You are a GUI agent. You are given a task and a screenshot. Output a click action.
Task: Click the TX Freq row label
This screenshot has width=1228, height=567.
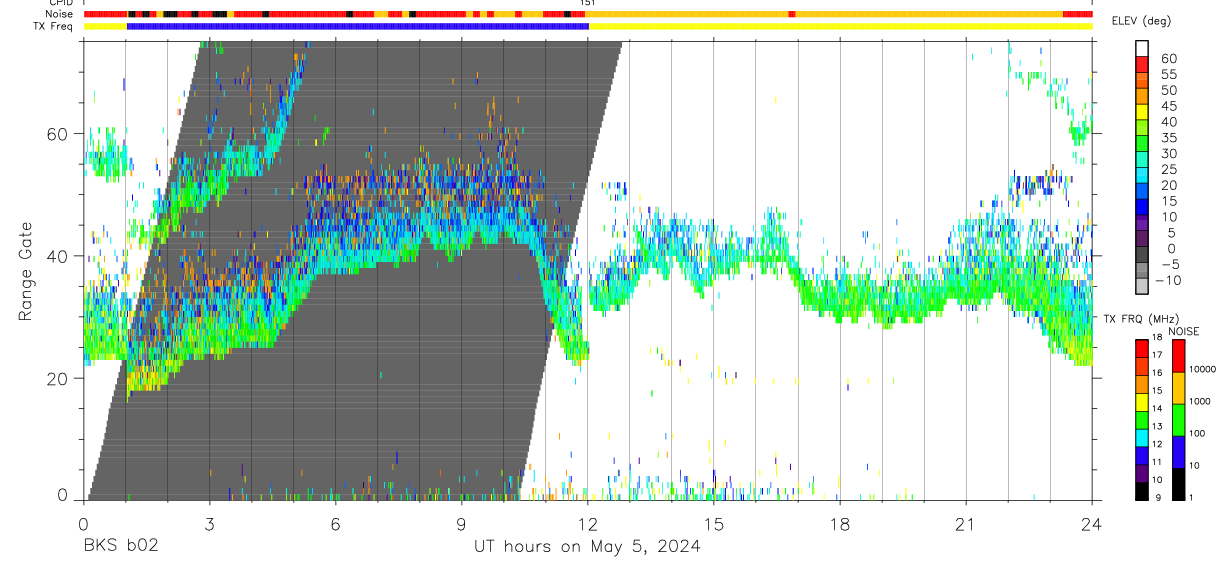click(53, 26)
